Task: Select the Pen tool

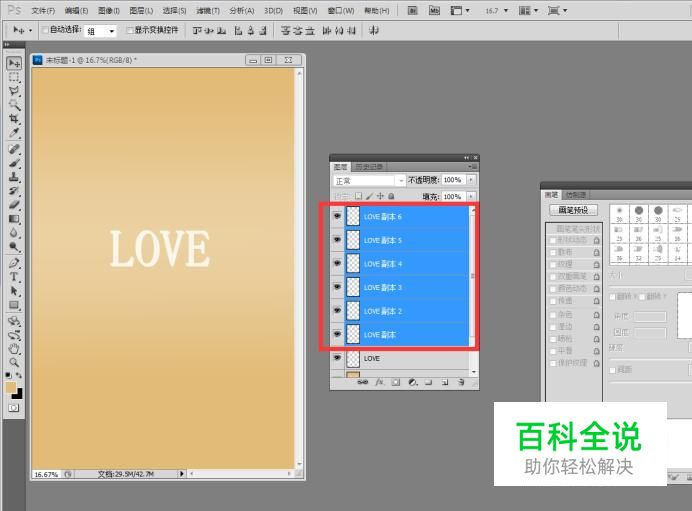Action: coord(14,263)
